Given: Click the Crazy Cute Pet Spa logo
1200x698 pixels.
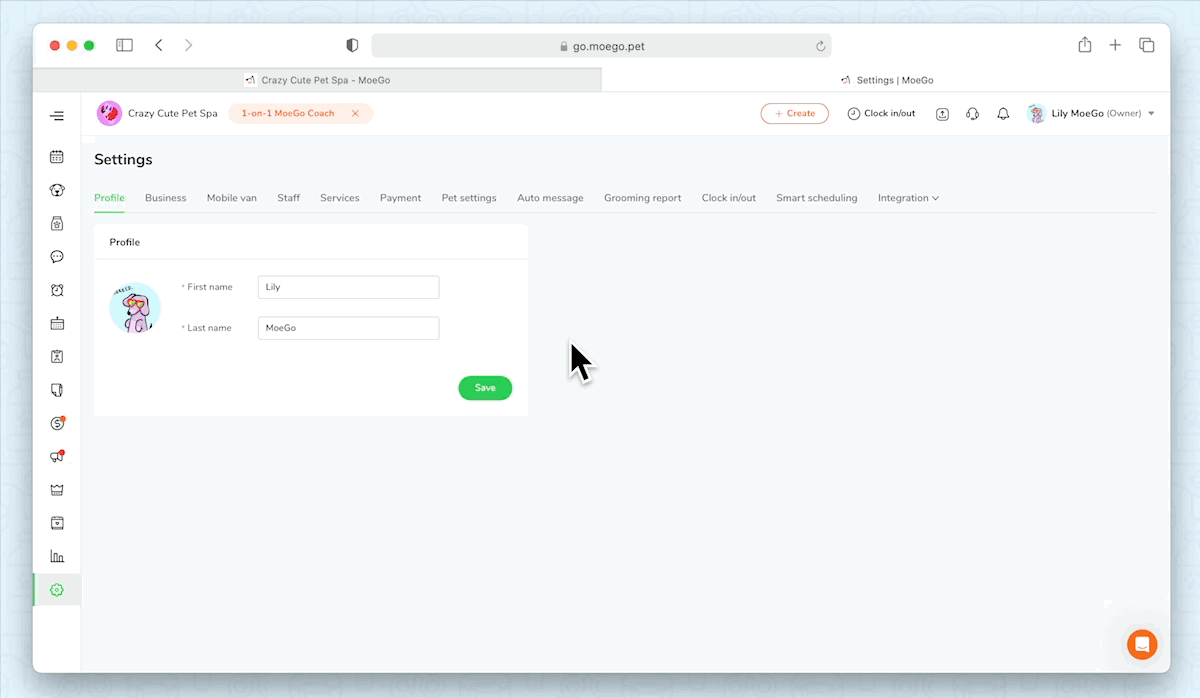Looking at the screenshot, I should [109, 113].
